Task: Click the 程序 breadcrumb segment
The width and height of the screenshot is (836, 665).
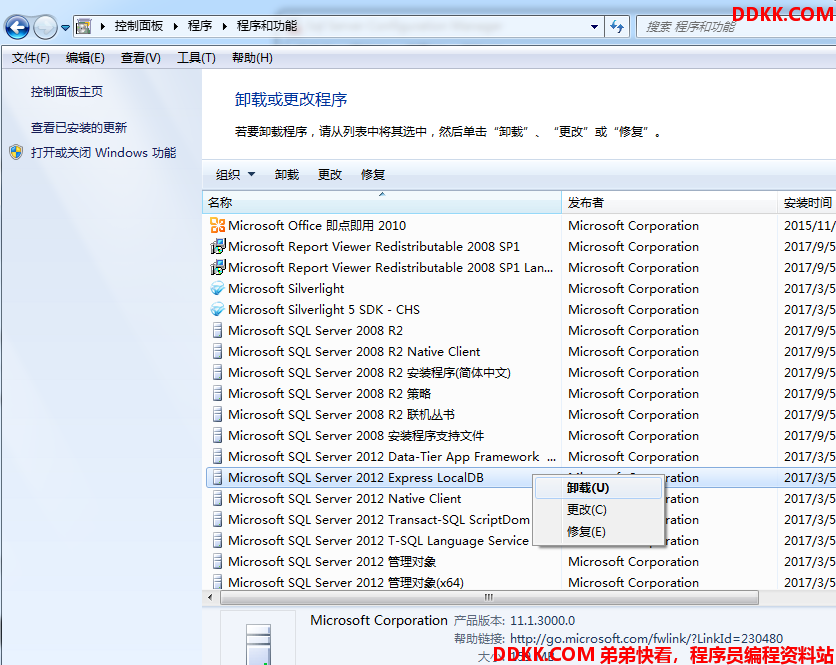Action: pos(200,26)
